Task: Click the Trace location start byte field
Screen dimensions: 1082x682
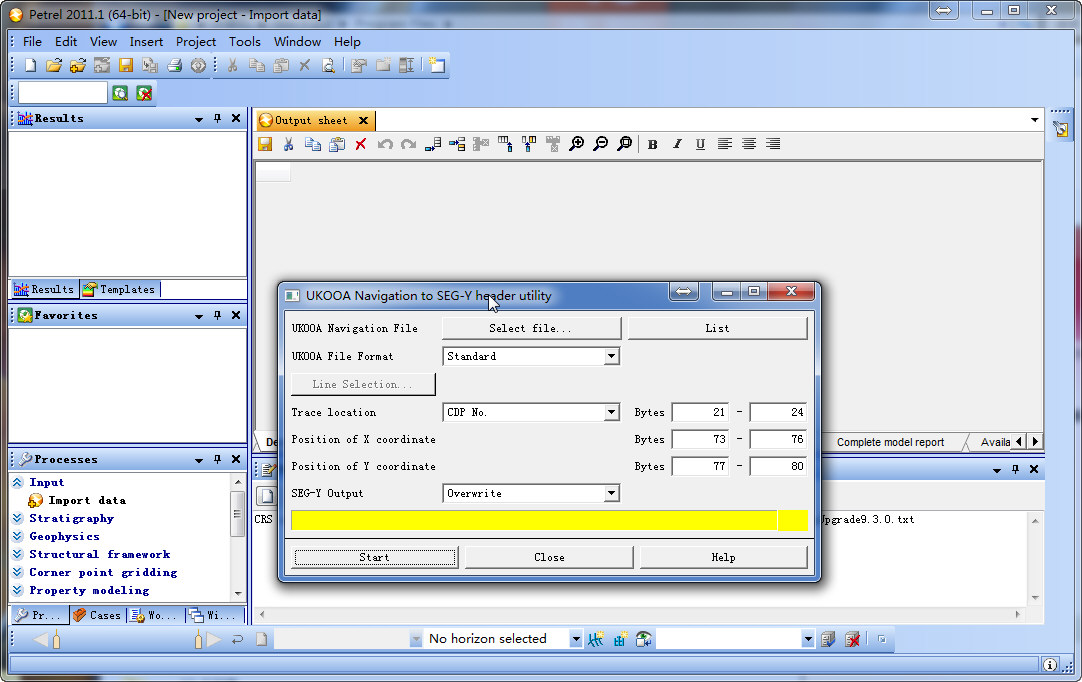Action: coord(700,412)
